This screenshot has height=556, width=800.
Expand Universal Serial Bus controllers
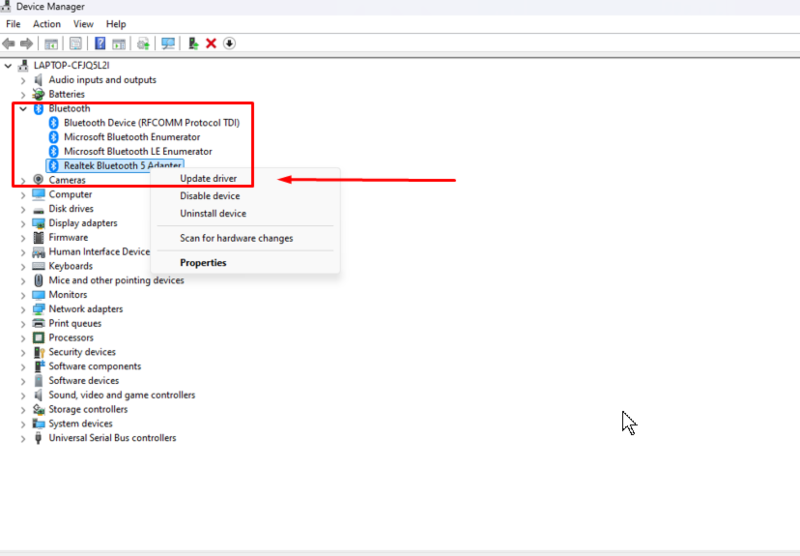(x=23, y=438)
